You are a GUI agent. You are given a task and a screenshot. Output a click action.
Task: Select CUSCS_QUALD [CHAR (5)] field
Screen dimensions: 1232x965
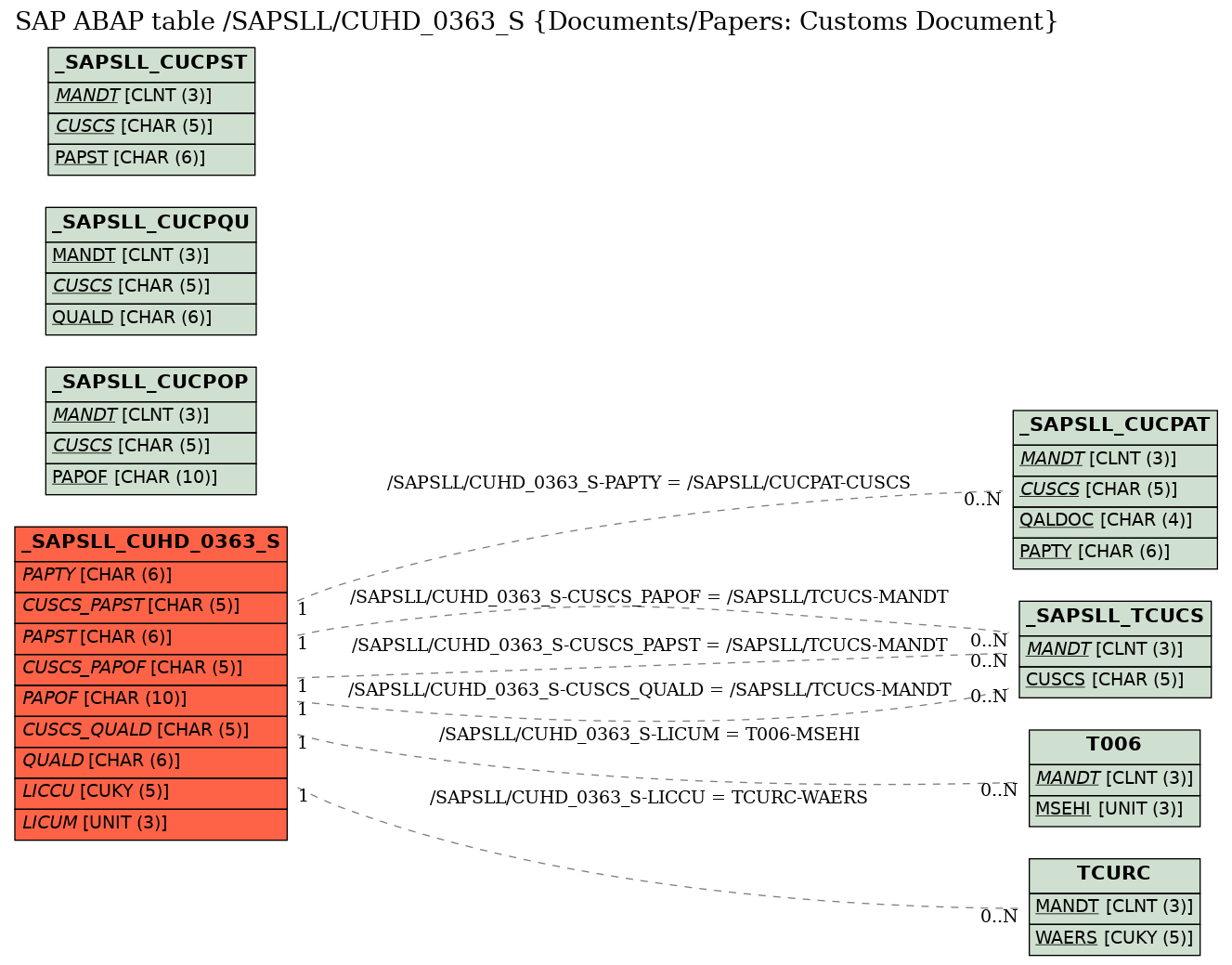[150, 732]
